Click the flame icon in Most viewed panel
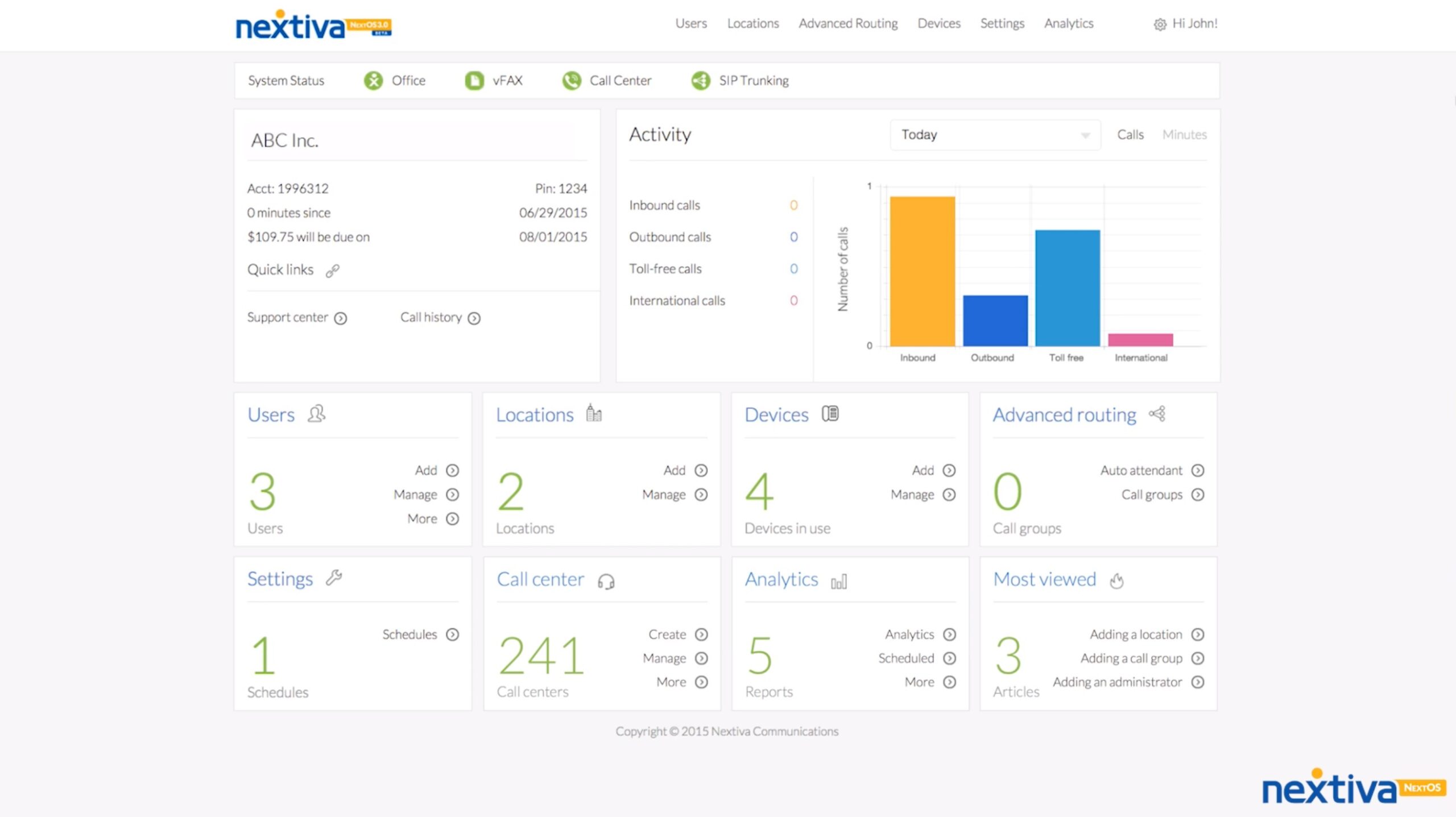The height and width of the screenshot is (817, 1456). click(x=1115, y=581)
